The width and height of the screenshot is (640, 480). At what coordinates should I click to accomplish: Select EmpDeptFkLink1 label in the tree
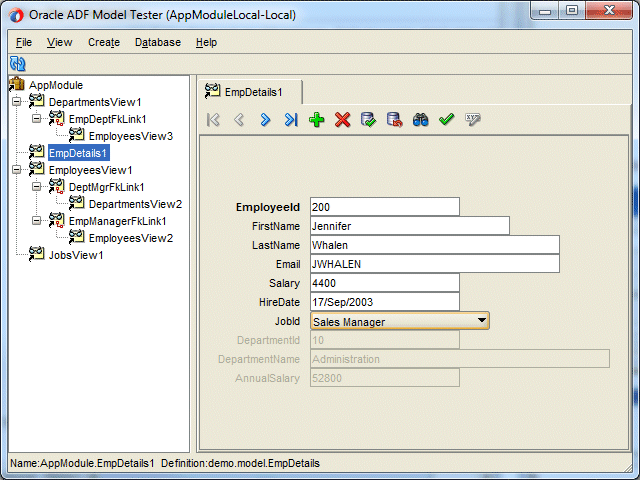[108, 119]
